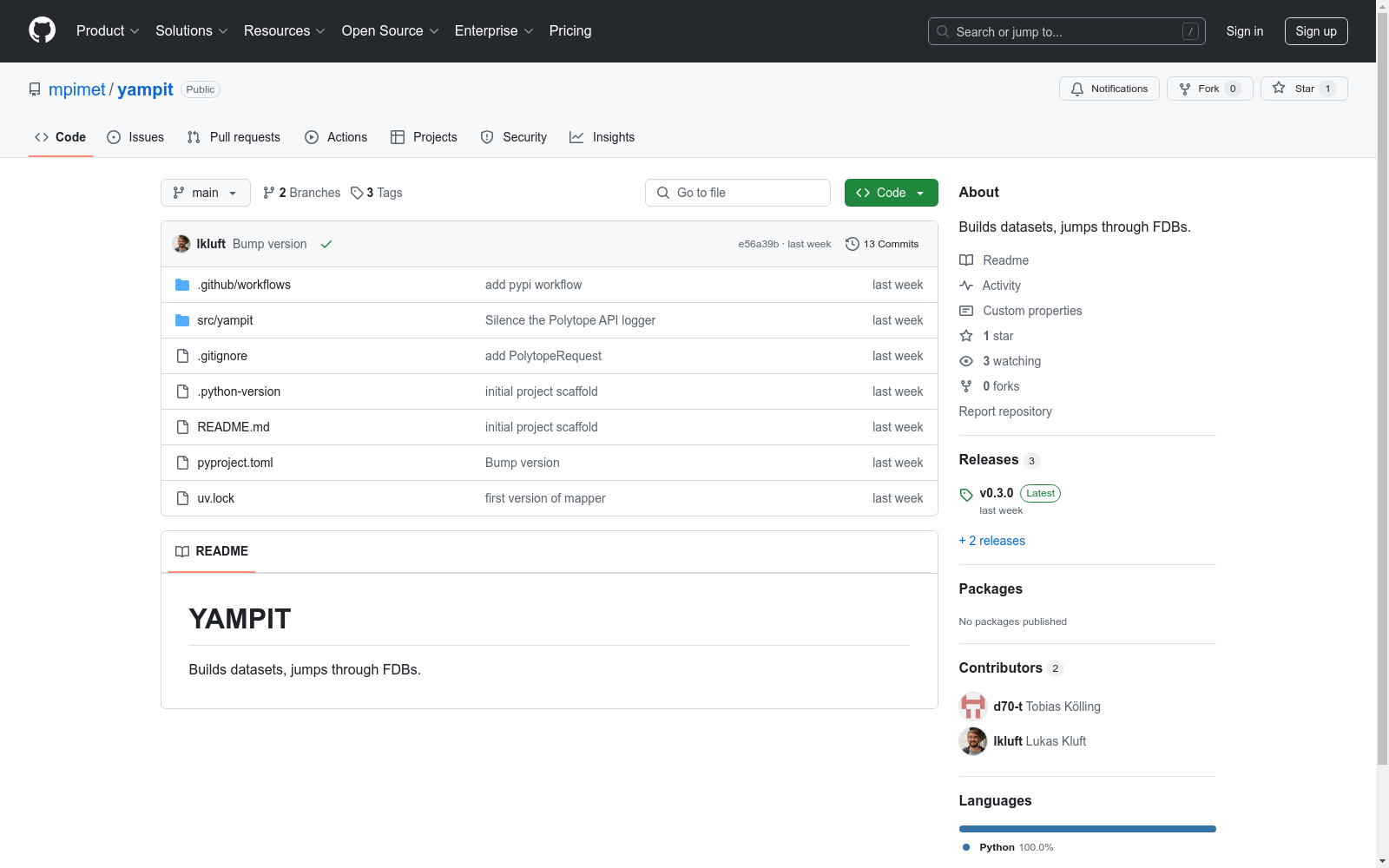Click the GitHub Octocat logo
This screenshot has width=1389, height=868.
pos(42,30)
